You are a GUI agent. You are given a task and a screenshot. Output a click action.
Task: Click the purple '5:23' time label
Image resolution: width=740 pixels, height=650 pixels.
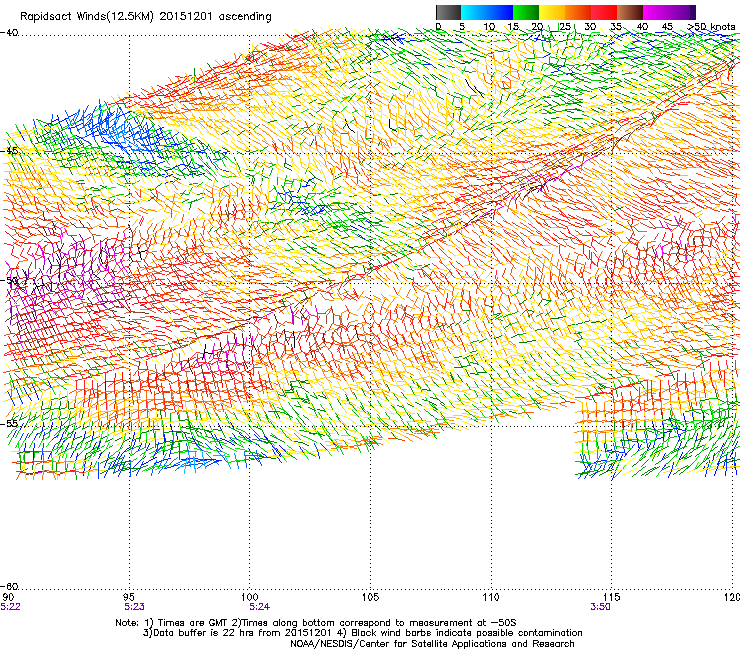click(x=135, y=607)
